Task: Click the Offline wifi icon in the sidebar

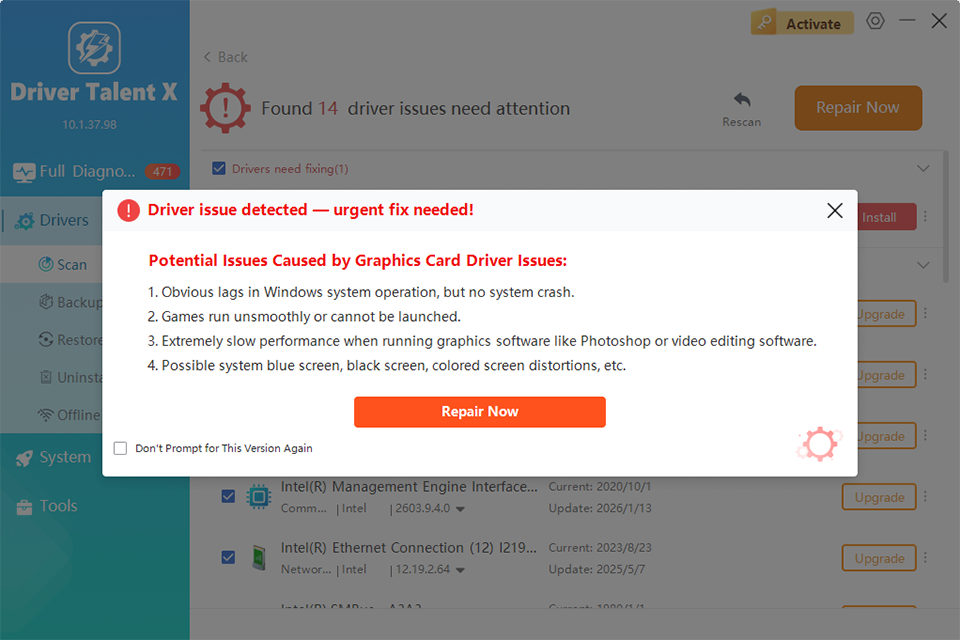Action: point(46,415)
